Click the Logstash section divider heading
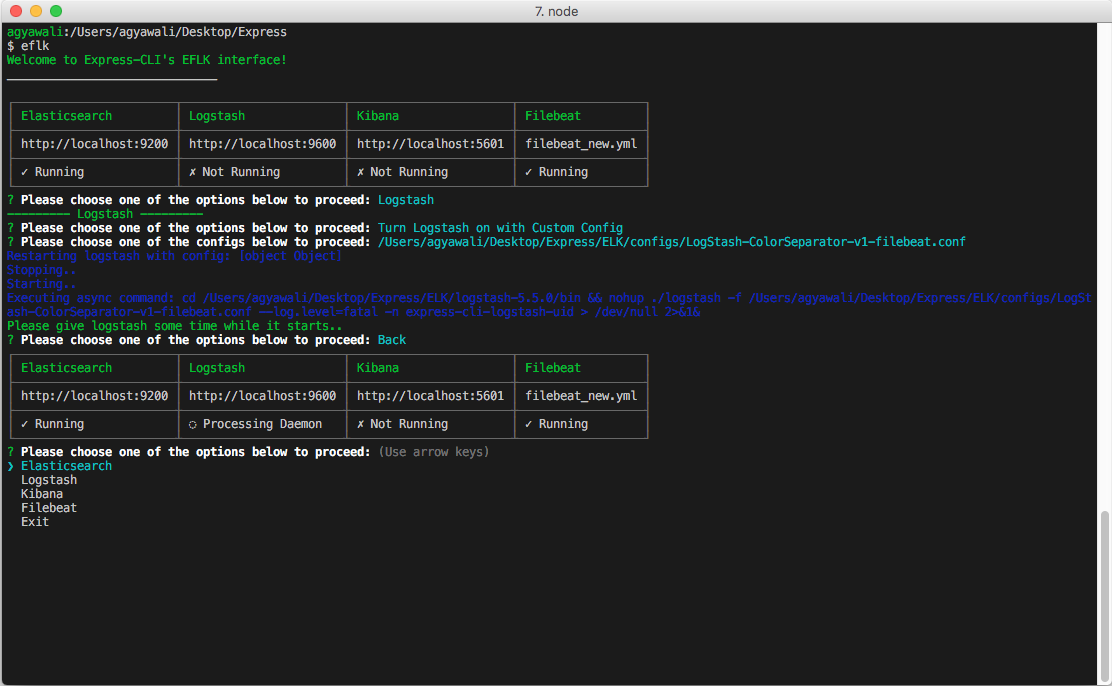 pyautogui.click(x=105, y=214)
